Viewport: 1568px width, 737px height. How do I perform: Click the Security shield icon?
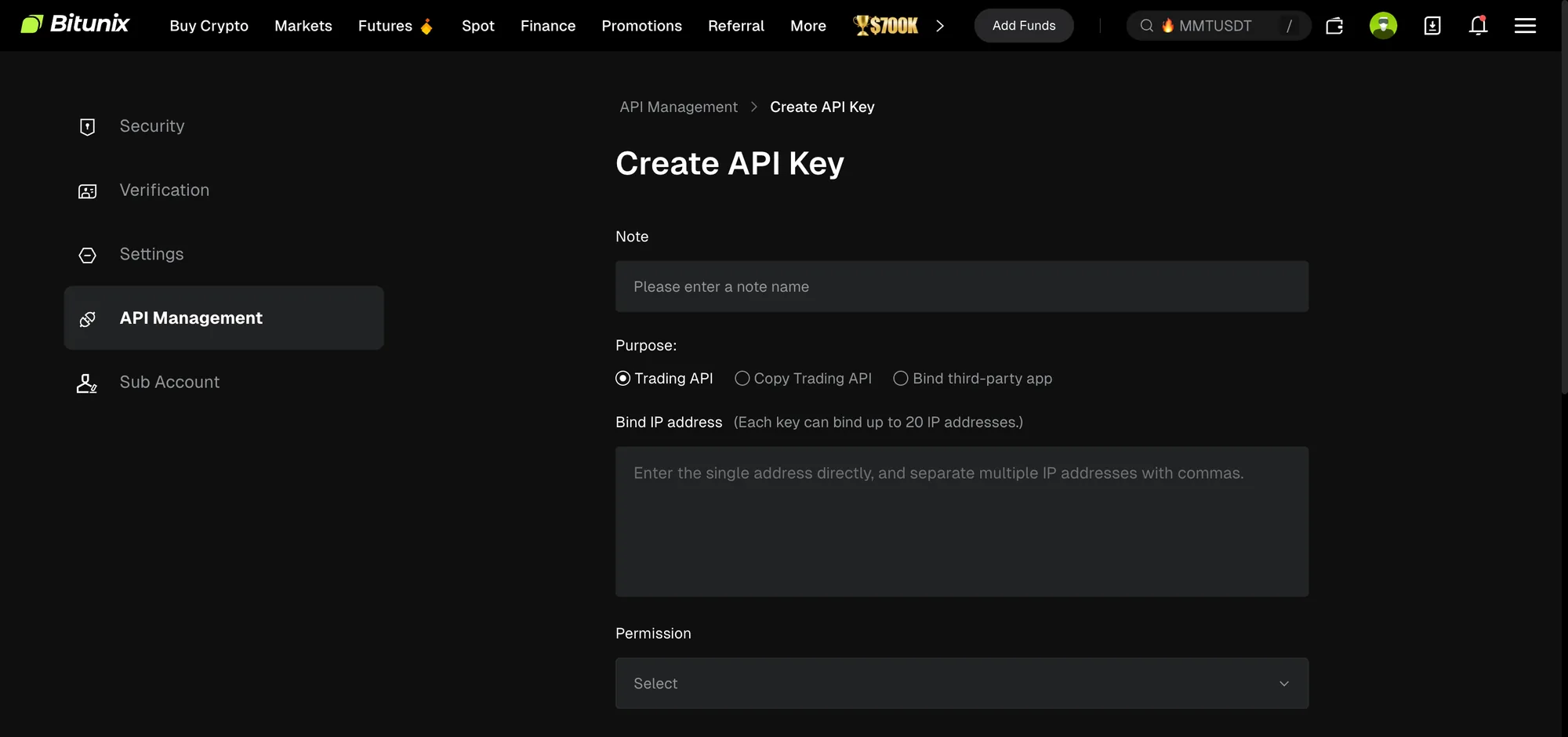(x=88, y=127)
